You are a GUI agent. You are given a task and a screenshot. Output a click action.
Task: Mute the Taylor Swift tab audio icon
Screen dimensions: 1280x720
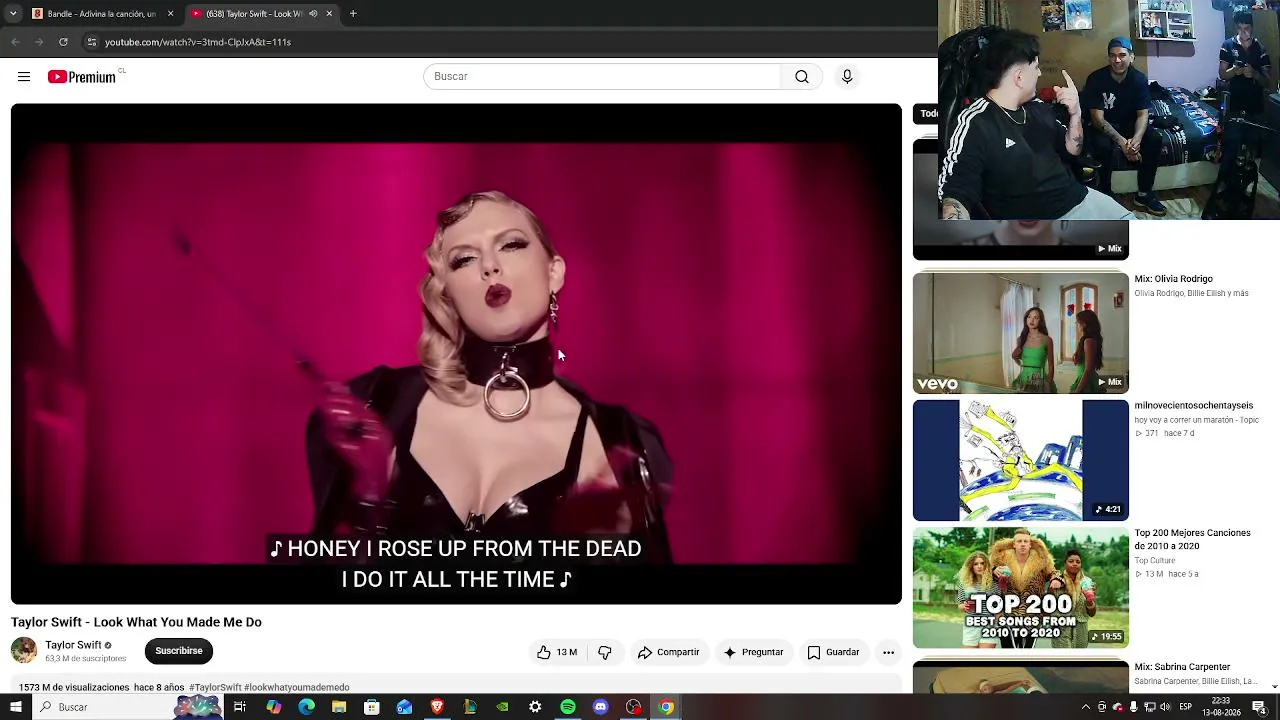(x=313, y=14)
